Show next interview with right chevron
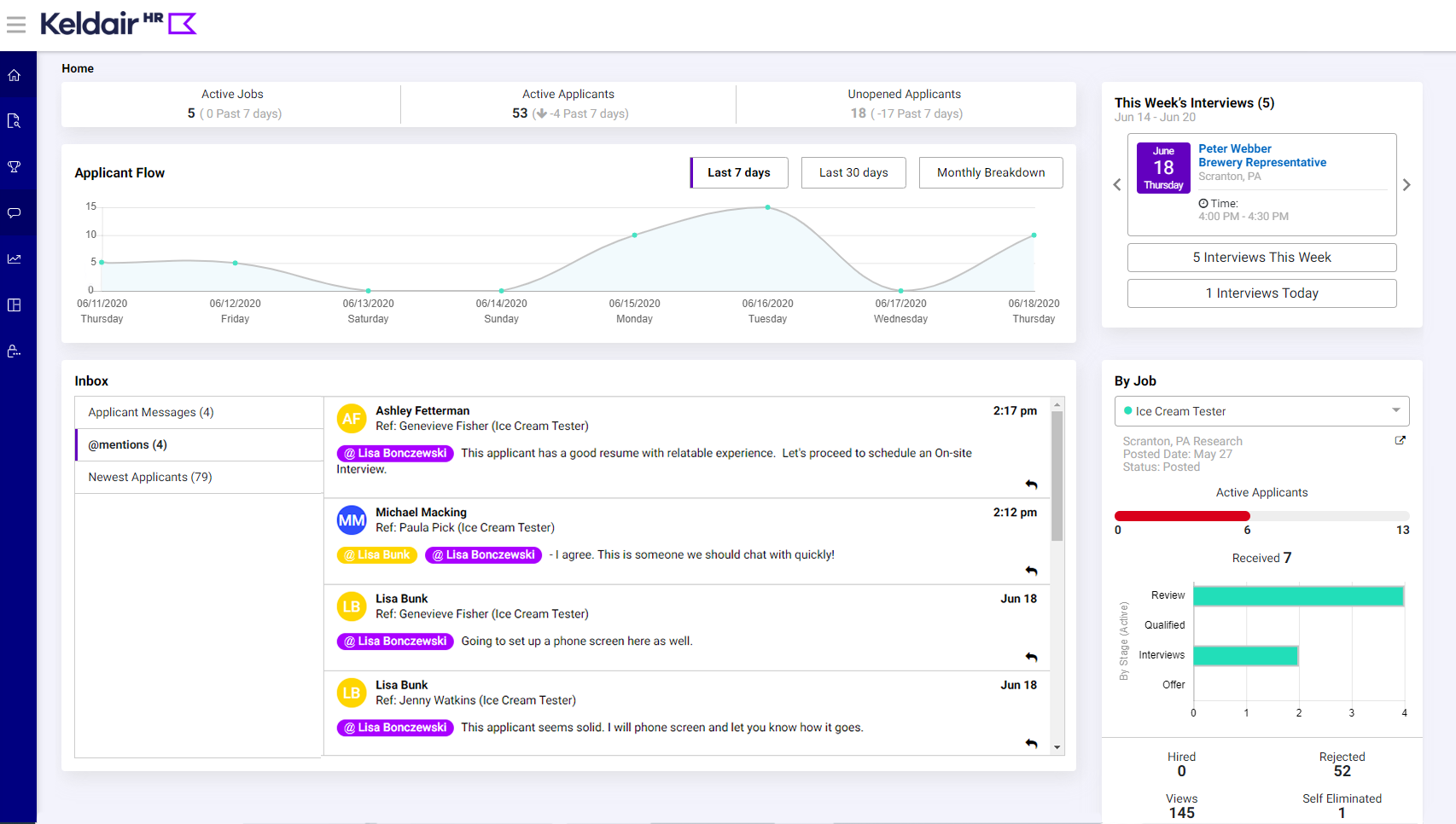This screenshot has width=1456, height=824. pos(1406,185)
